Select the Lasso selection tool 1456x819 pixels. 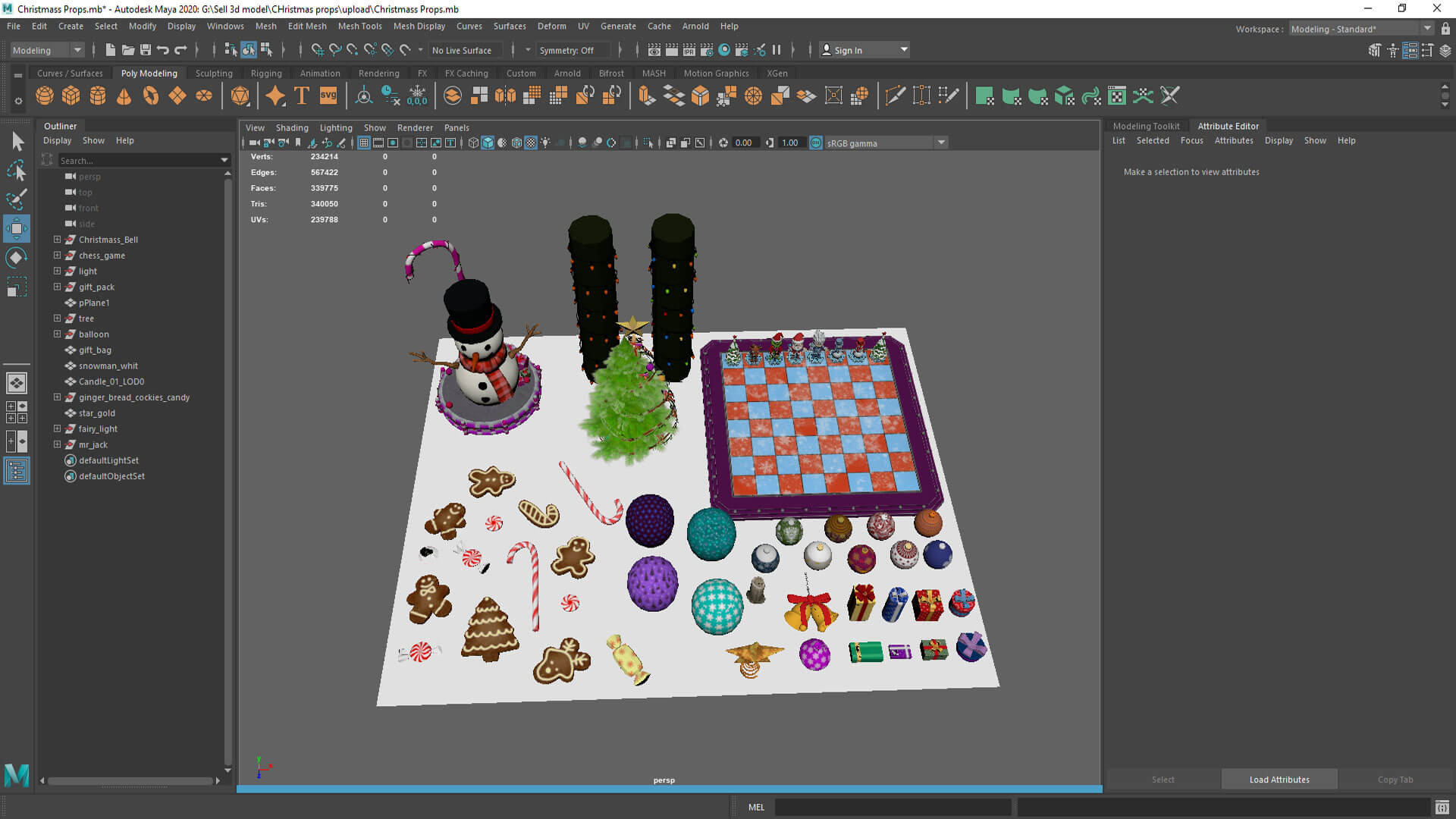[x=17, y=171]
